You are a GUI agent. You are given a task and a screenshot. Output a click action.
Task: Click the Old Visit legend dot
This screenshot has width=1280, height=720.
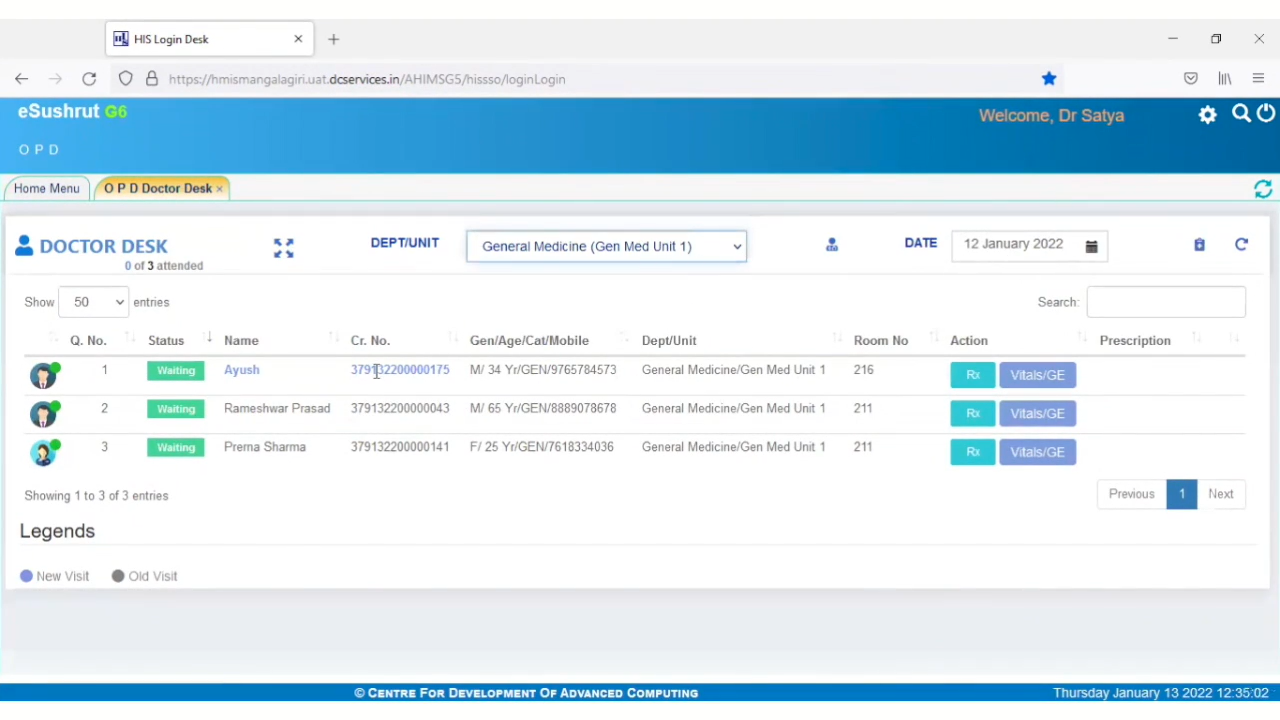pos(118,576)
